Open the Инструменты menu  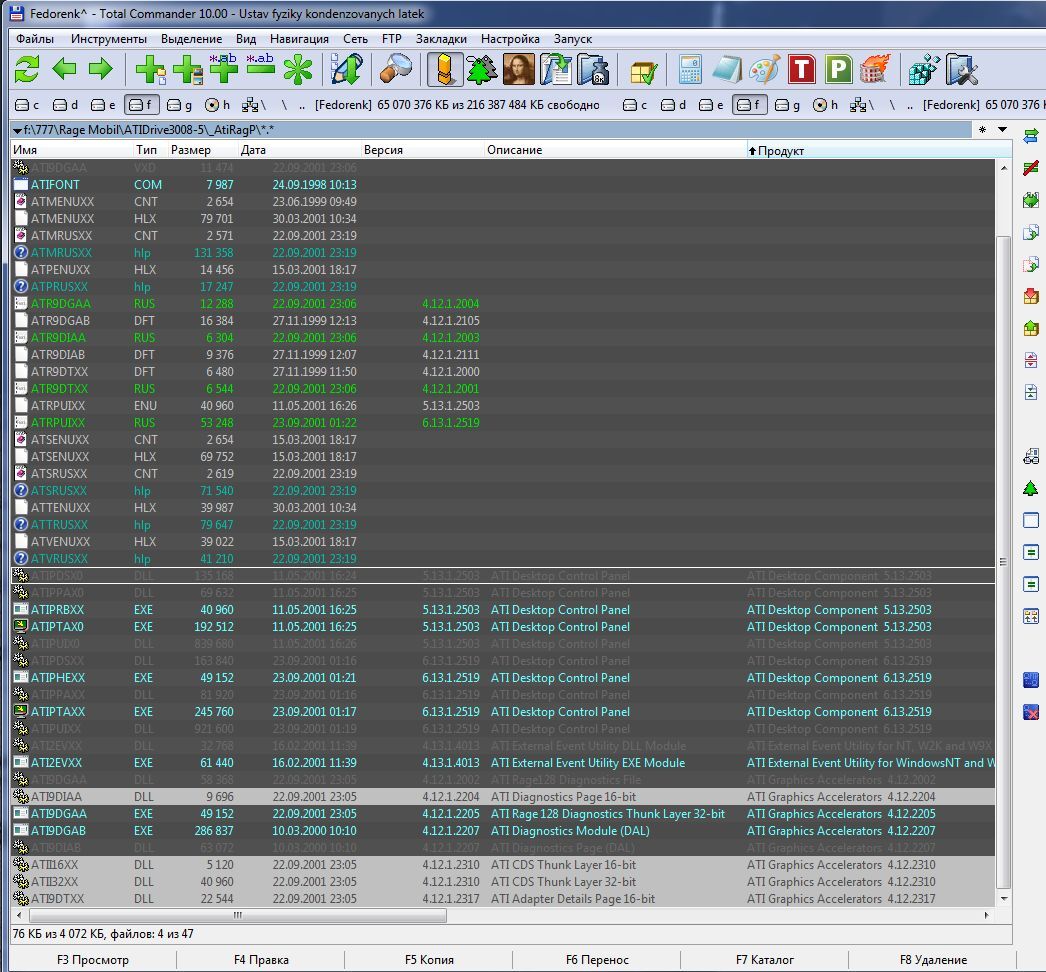(x=109, y=39)
